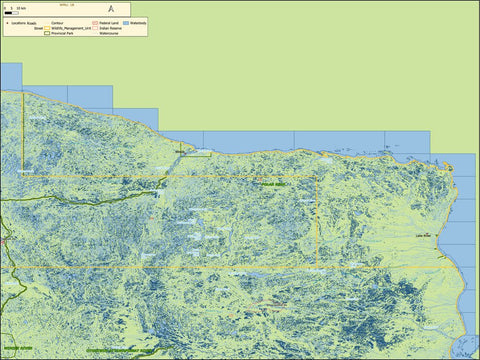The height and width of the screenshot is (360, 480).
Task: Click the '10 km' scale bar label
Action: pyautogui.click(x=21, y=8)
